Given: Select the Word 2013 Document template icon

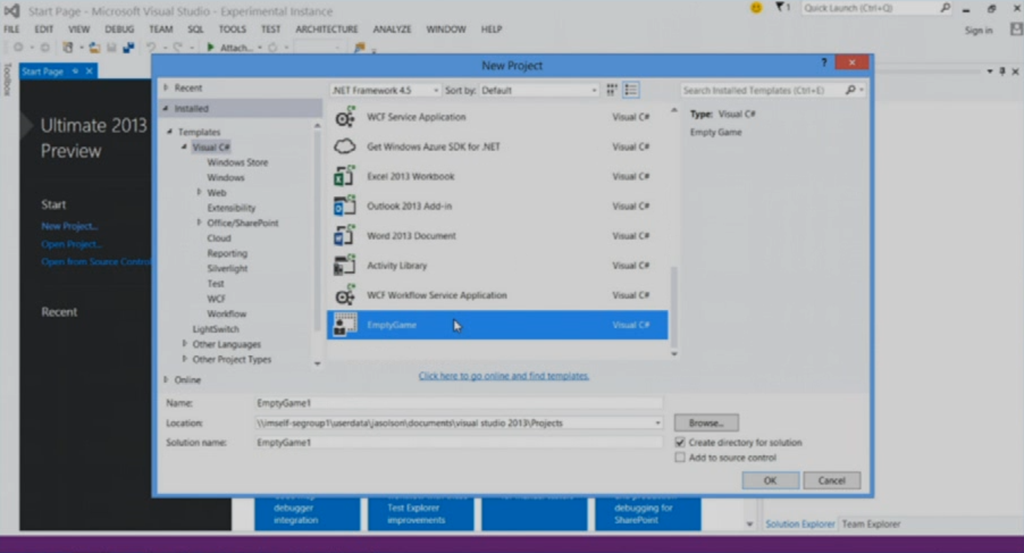Looking at the screenshot, I should tap(345, 236).
